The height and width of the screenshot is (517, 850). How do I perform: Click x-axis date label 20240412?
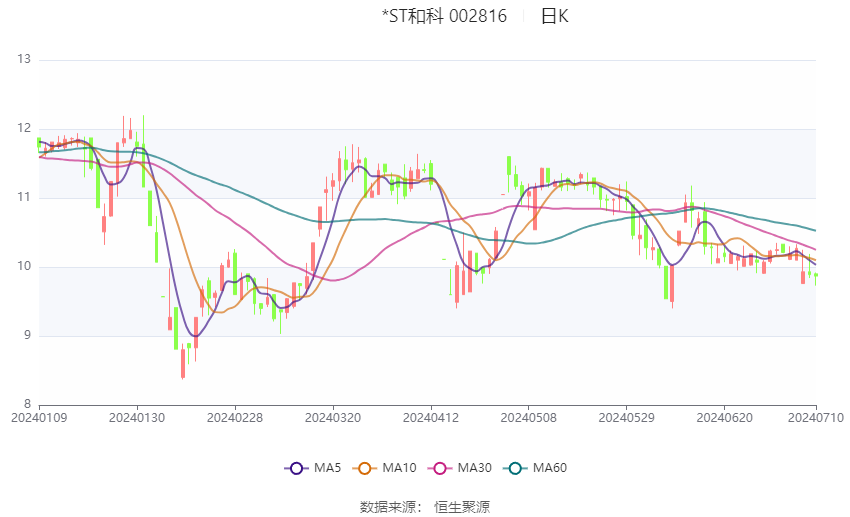coord(431,418)
